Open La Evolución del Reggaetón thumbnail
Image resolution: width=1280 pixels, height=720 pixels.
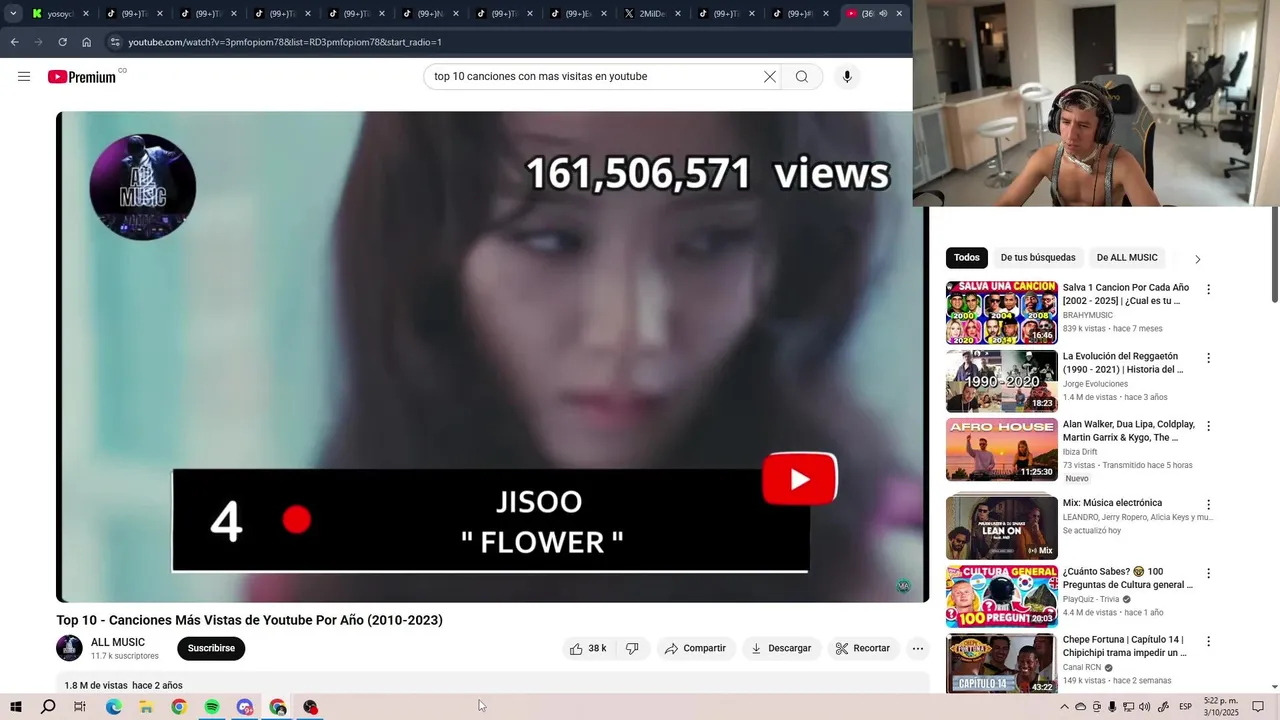pos(1001,381)
